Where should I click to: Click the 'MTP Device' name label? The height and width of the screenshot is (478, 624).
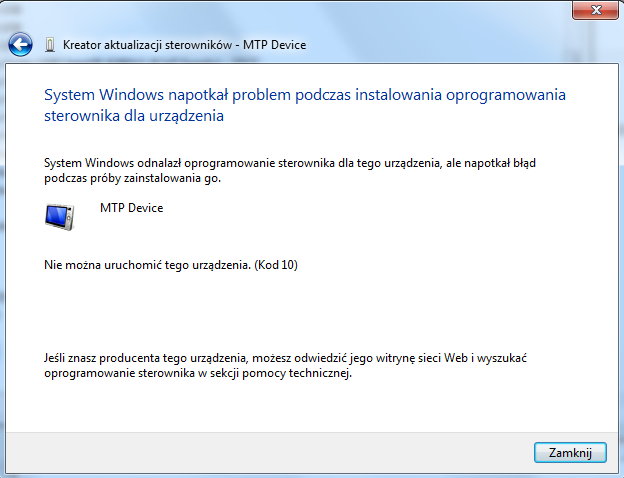[131, 208]
